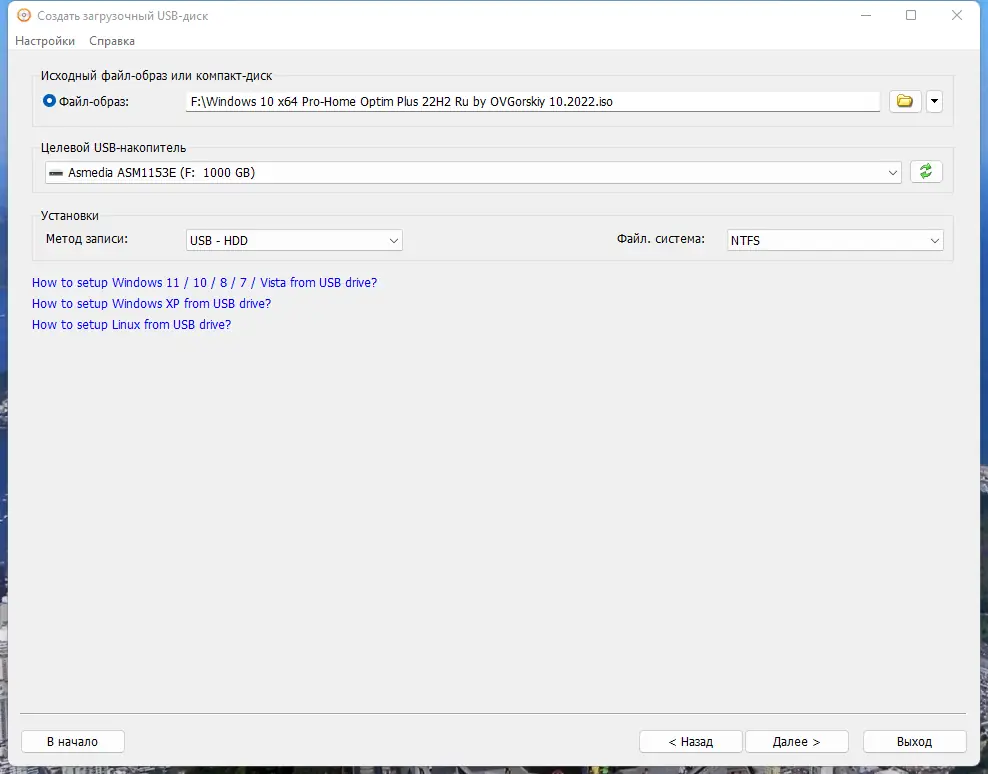This screenshot has width=988, height=774.
Task: Minimize the Создать загрузочный USB-диск window
Action: (x=866, y=15)
